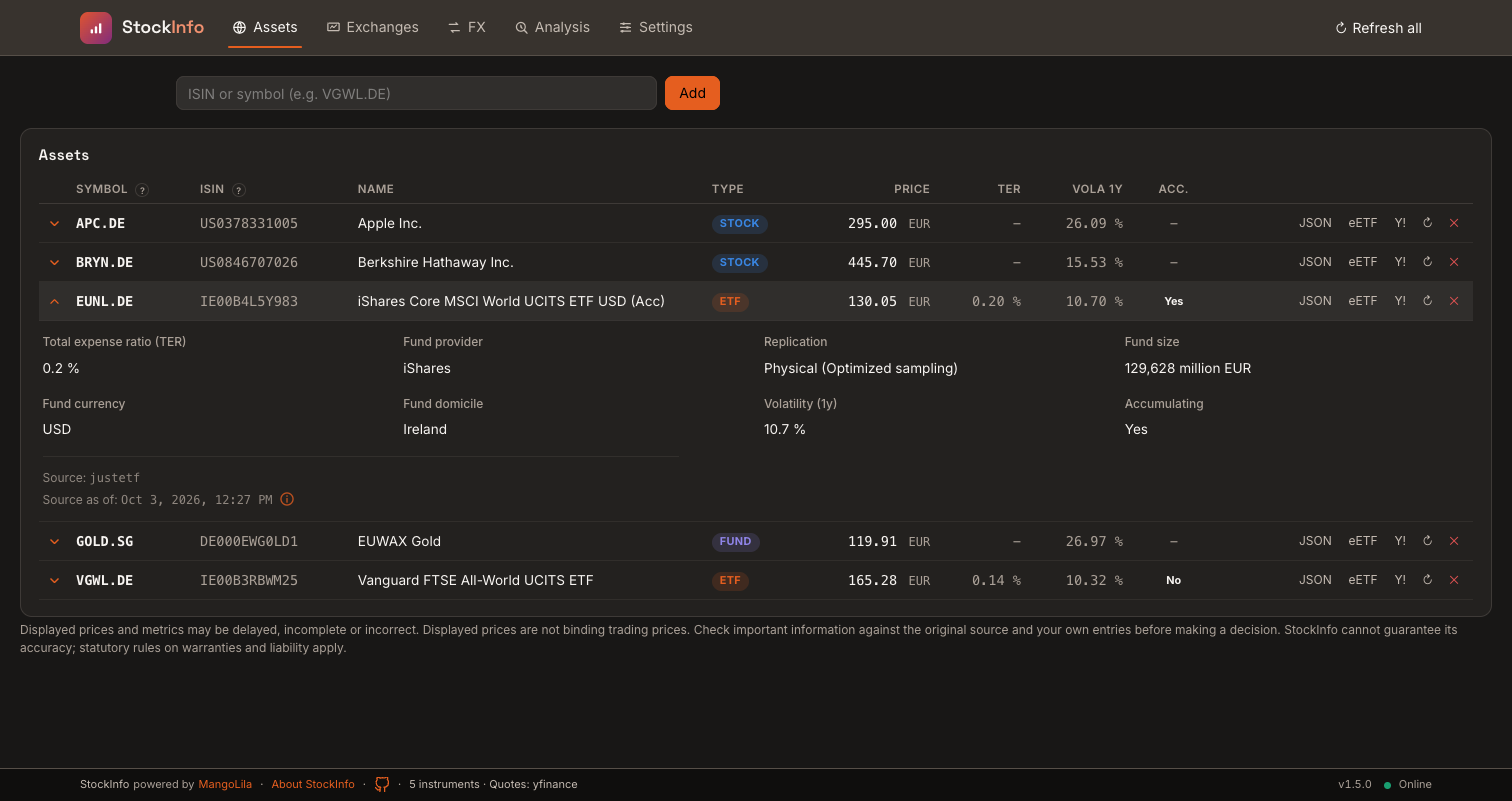Refresh the BRYN.DE row
Screen dimensions: 1512x801
(x=1427, y=262)
